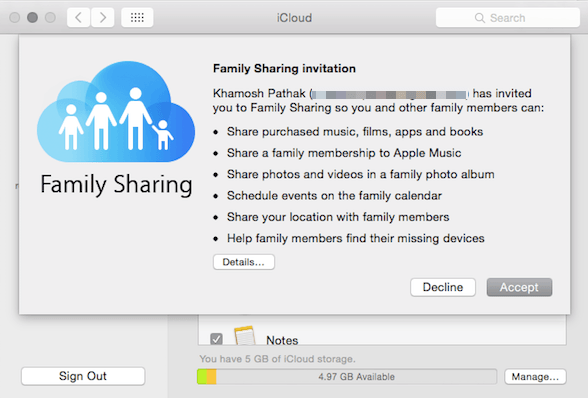Show all preferences grid icon

point(137,17)
